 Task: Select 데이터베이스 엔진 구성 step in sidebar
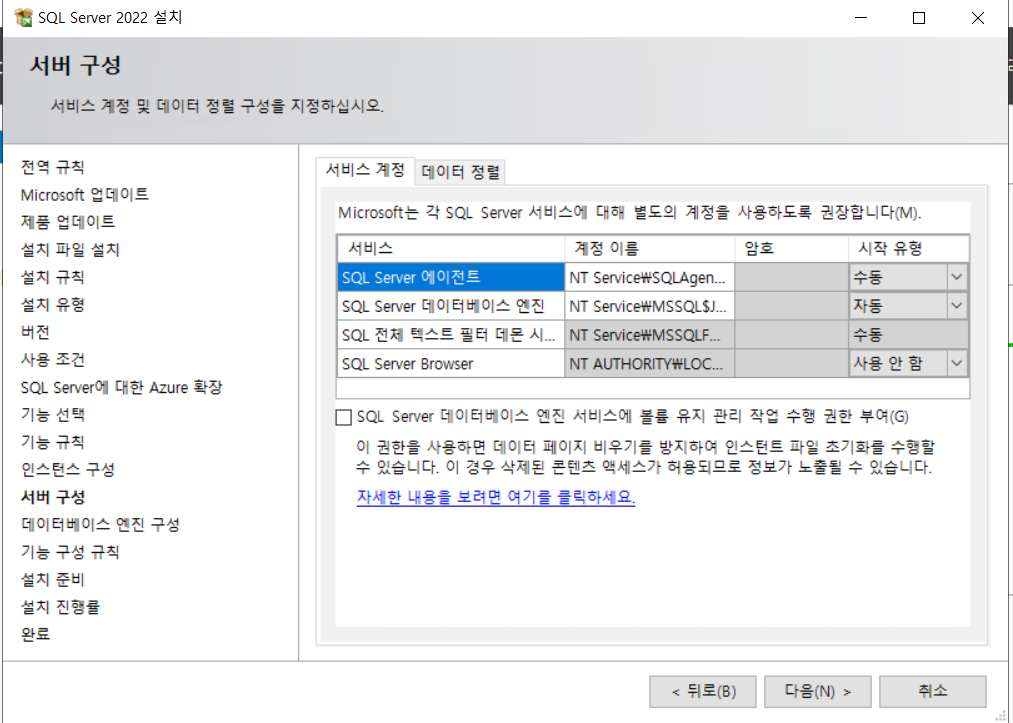[100, 524]
